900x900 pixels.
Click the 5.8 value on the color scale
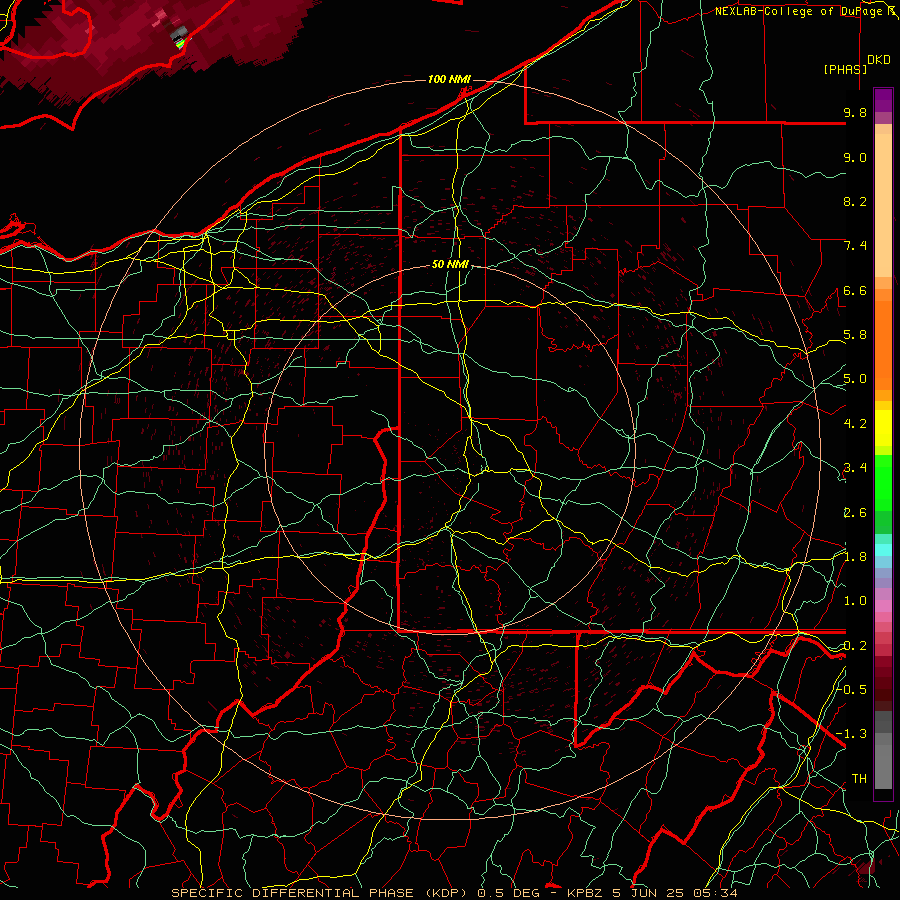click(855, 335)
